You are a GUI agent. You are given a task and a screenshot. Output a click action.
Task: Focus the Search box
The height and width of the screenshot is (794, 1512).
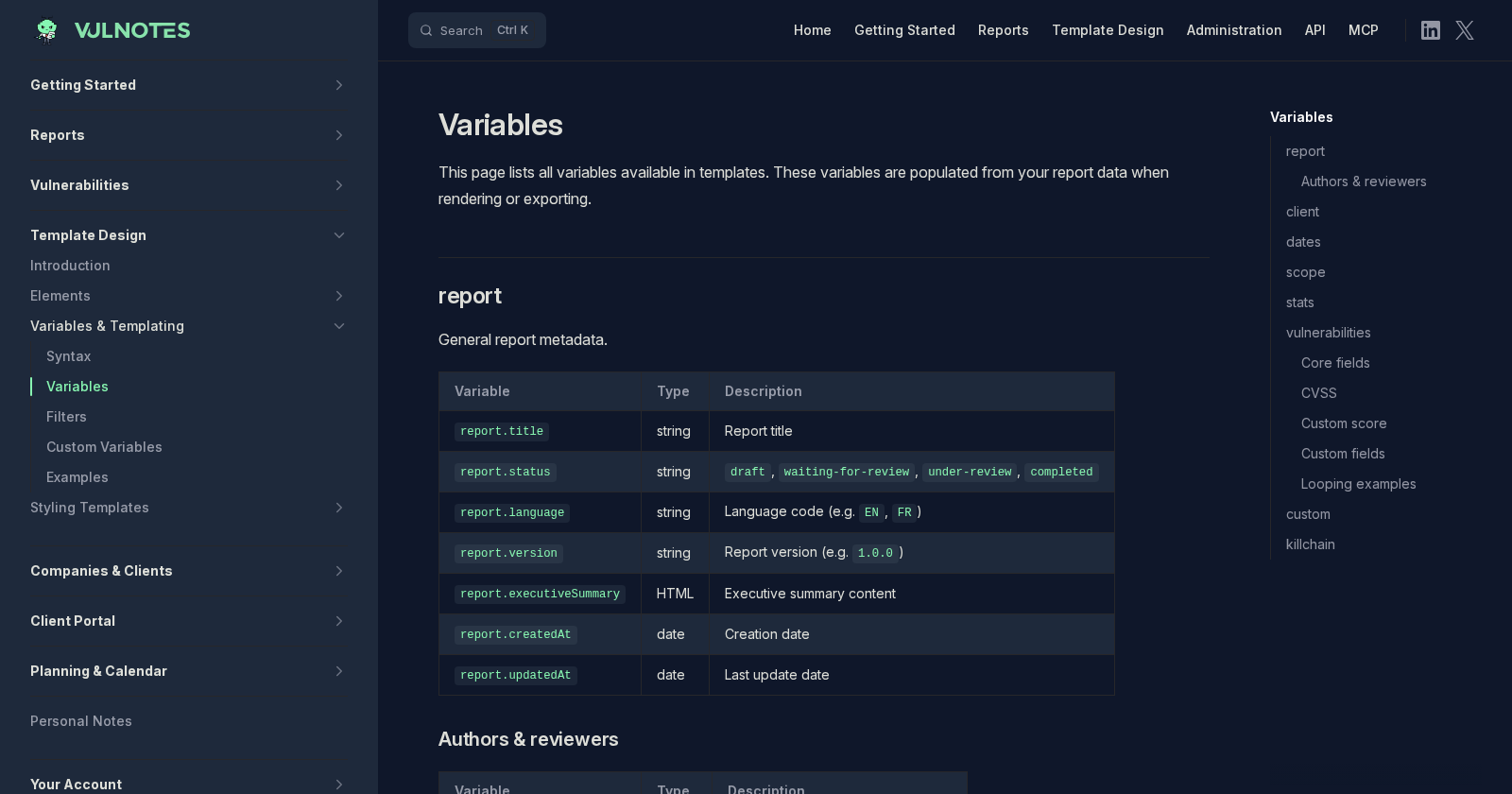click(477, 30)
